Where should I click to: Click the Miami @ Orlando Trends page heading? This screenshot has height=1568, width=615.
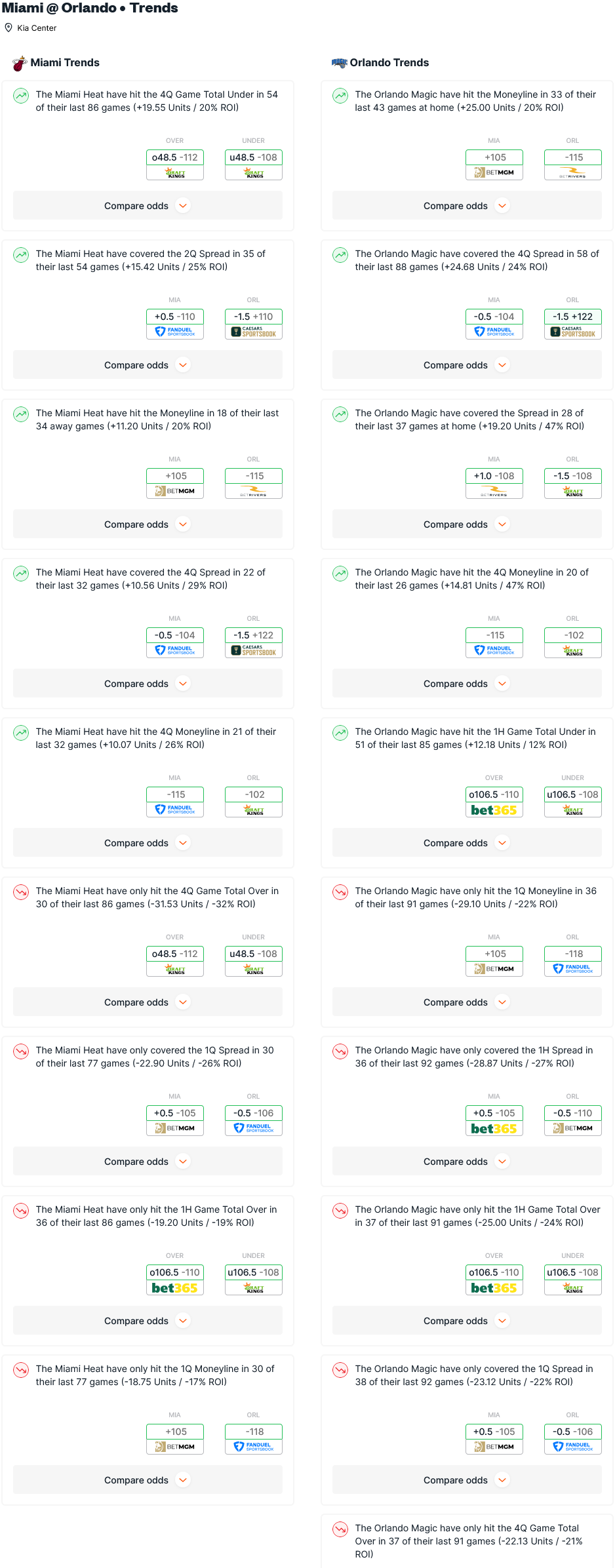coord(90,8)
